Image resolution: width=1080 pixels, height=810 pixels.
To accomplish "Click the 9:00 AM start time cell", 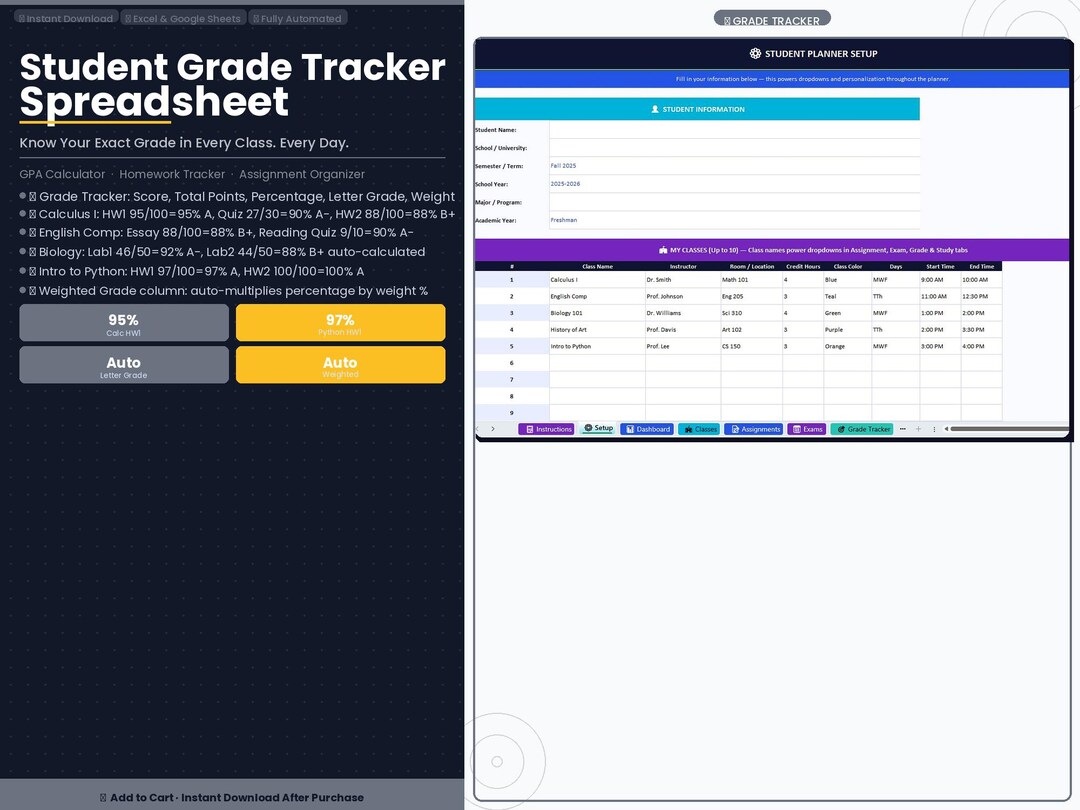I will point(940,280).
